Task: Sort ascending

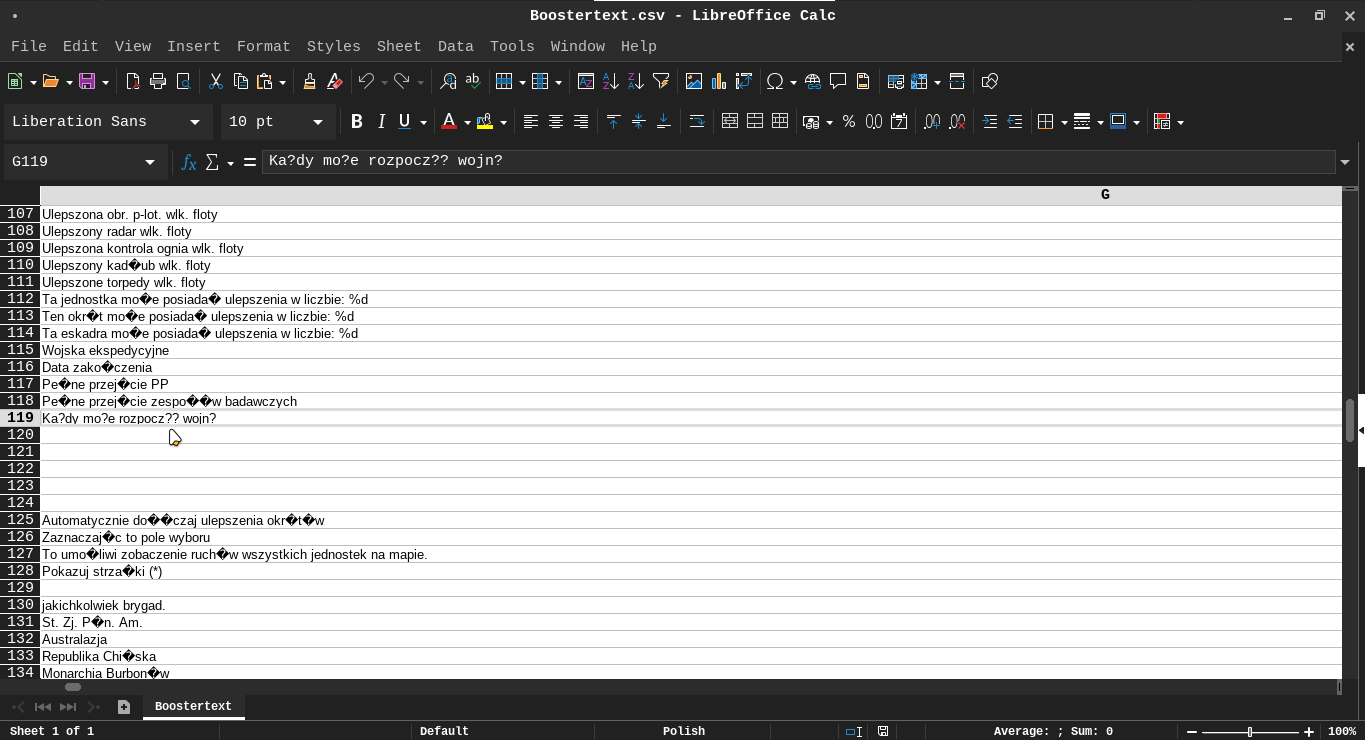Action: coord(611,82)
